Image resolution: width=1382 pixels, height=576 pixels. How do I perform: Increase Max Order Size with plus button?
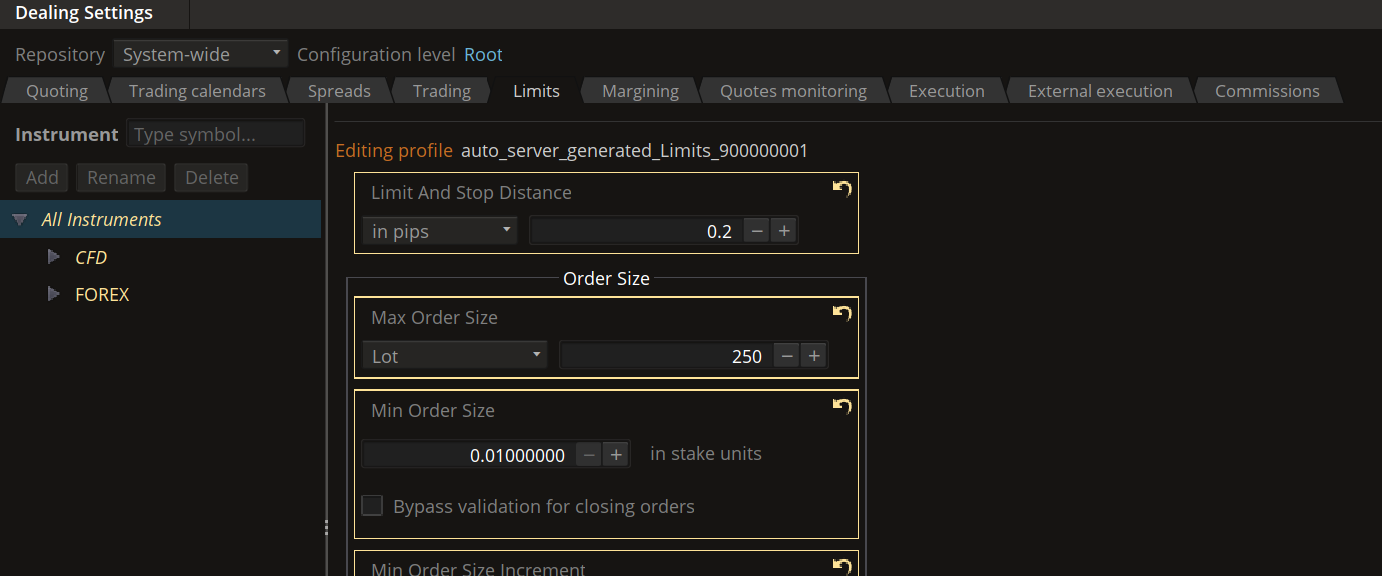[814, 355]
